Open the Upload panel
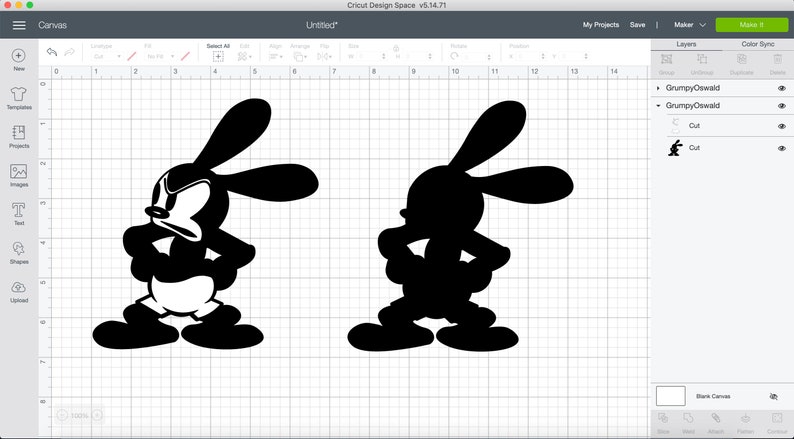The width and height of the screenshot is (794, 439). tap(19, 292)
